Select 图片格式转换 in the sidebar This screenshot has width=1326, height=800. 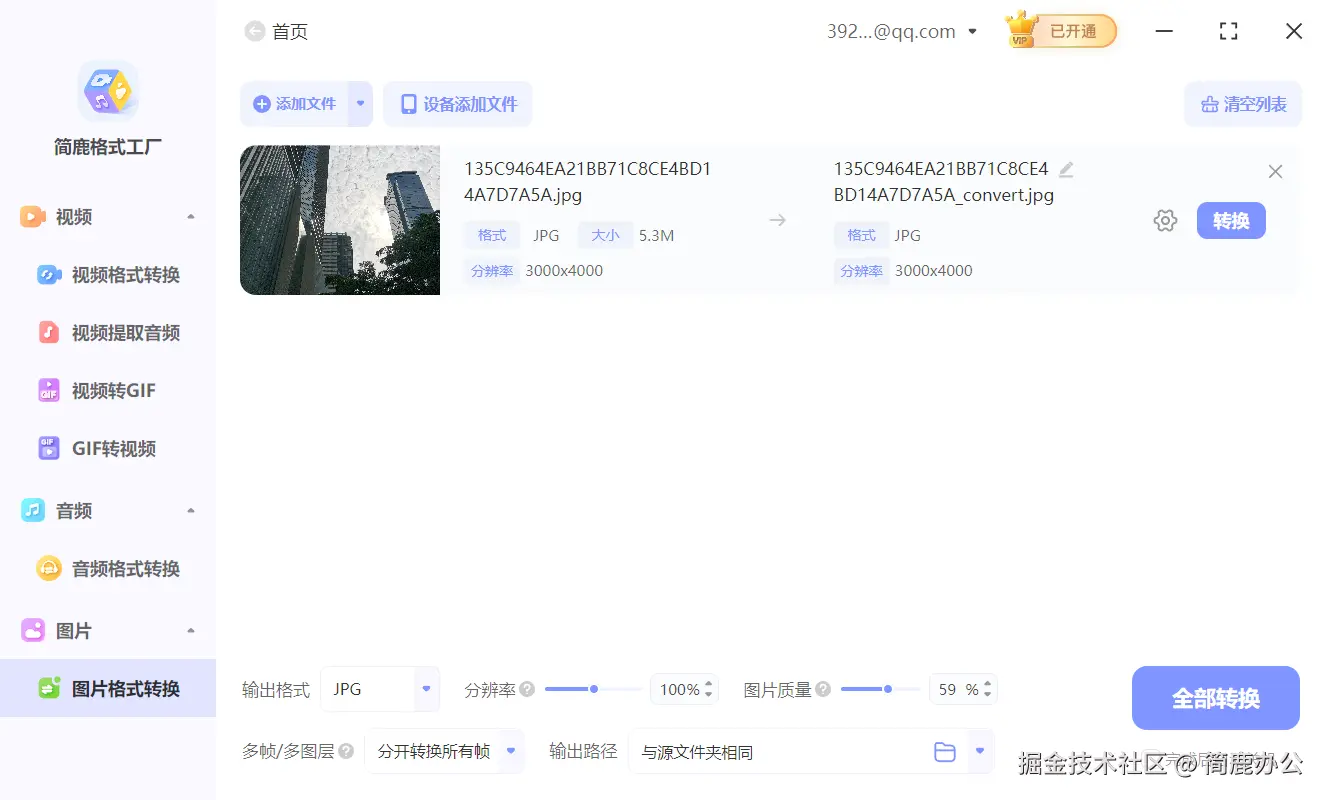108,689
